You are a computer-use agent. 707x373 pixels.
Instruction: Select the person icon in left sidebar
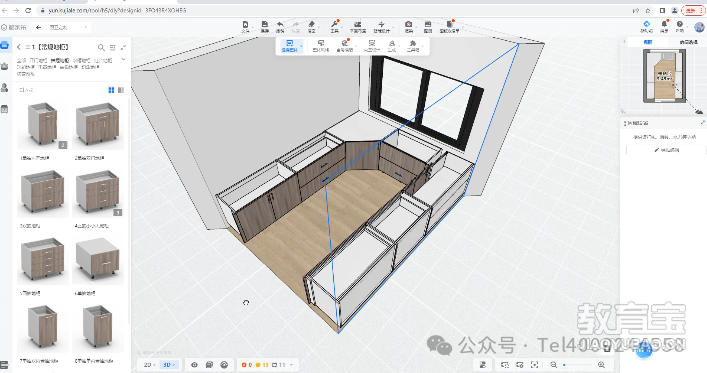(x=5, y=87)
